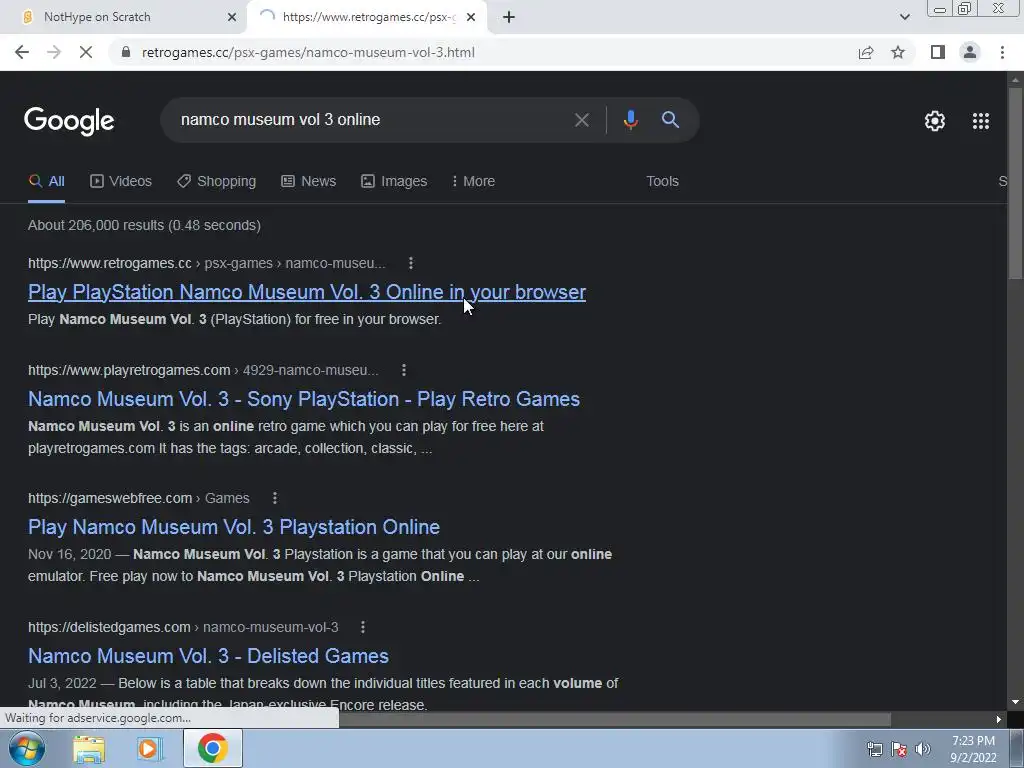Select the retrogames.cc browser tab
The height and width of the screenshot is (768, 1024).
click(x=366, y=17)
